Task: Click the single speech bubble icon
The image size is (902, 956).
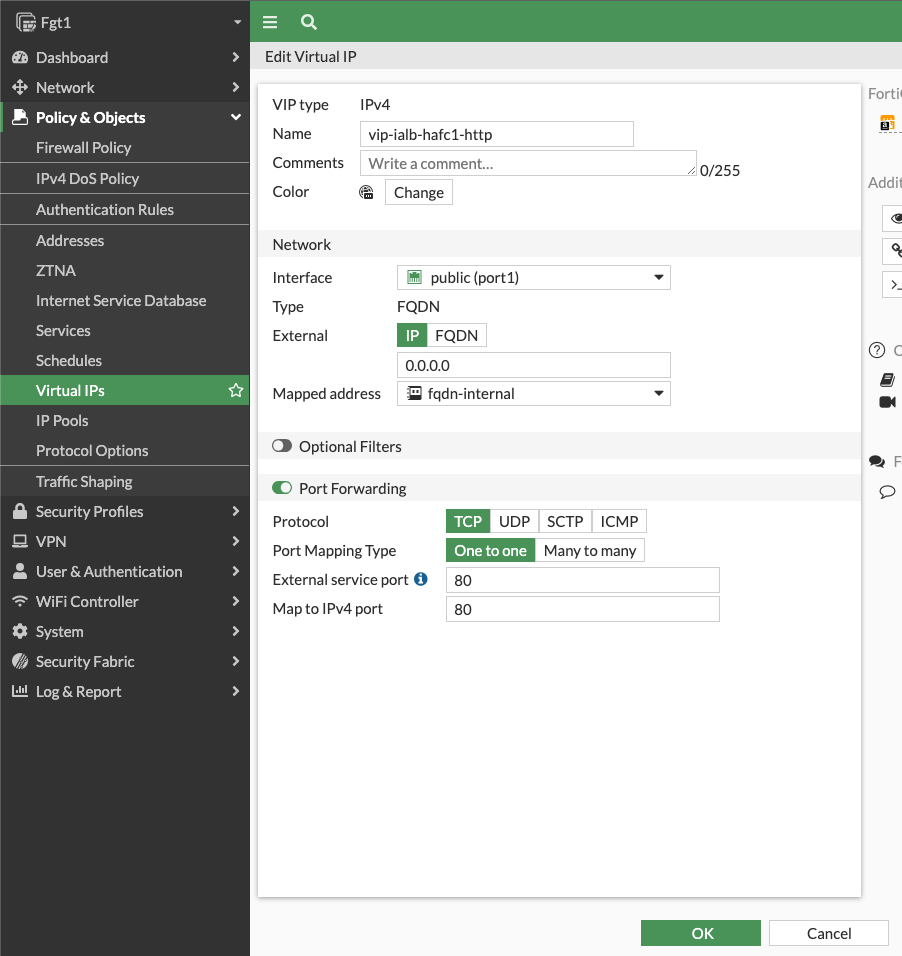Action: (x=887, y=491)
